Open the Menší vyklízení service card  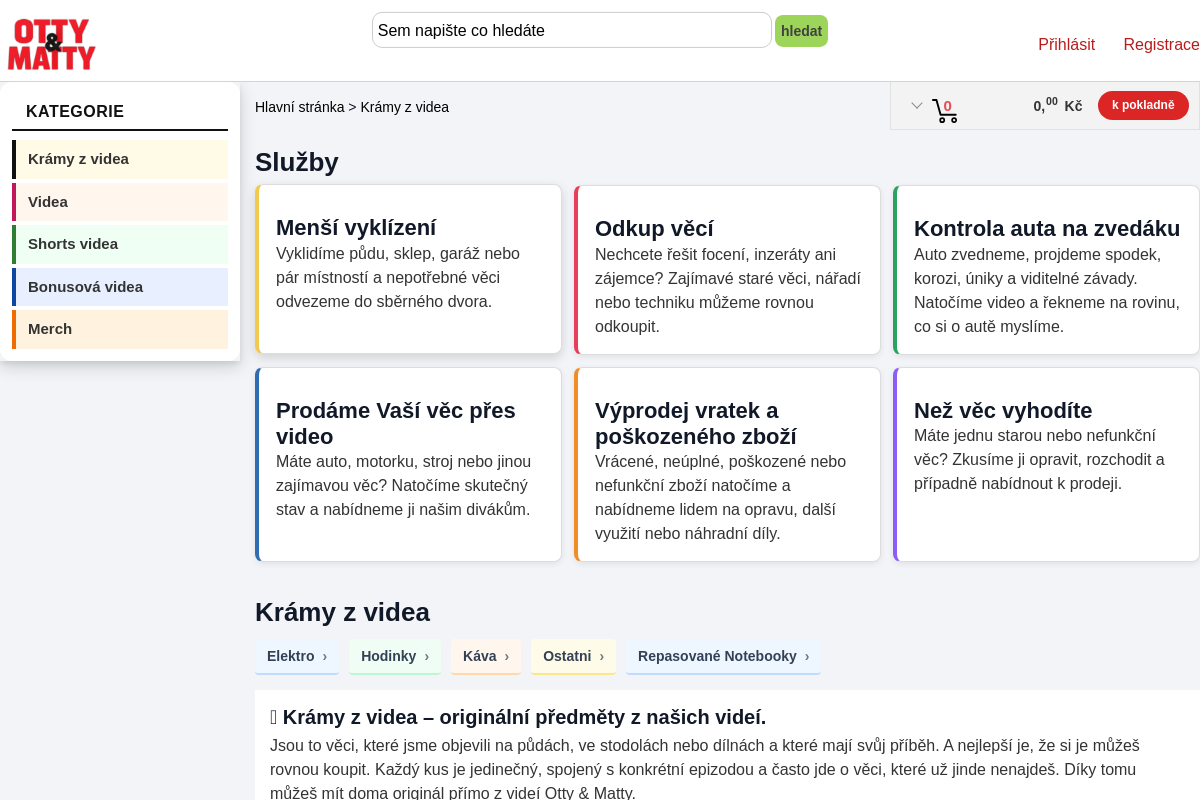point(408,269)
